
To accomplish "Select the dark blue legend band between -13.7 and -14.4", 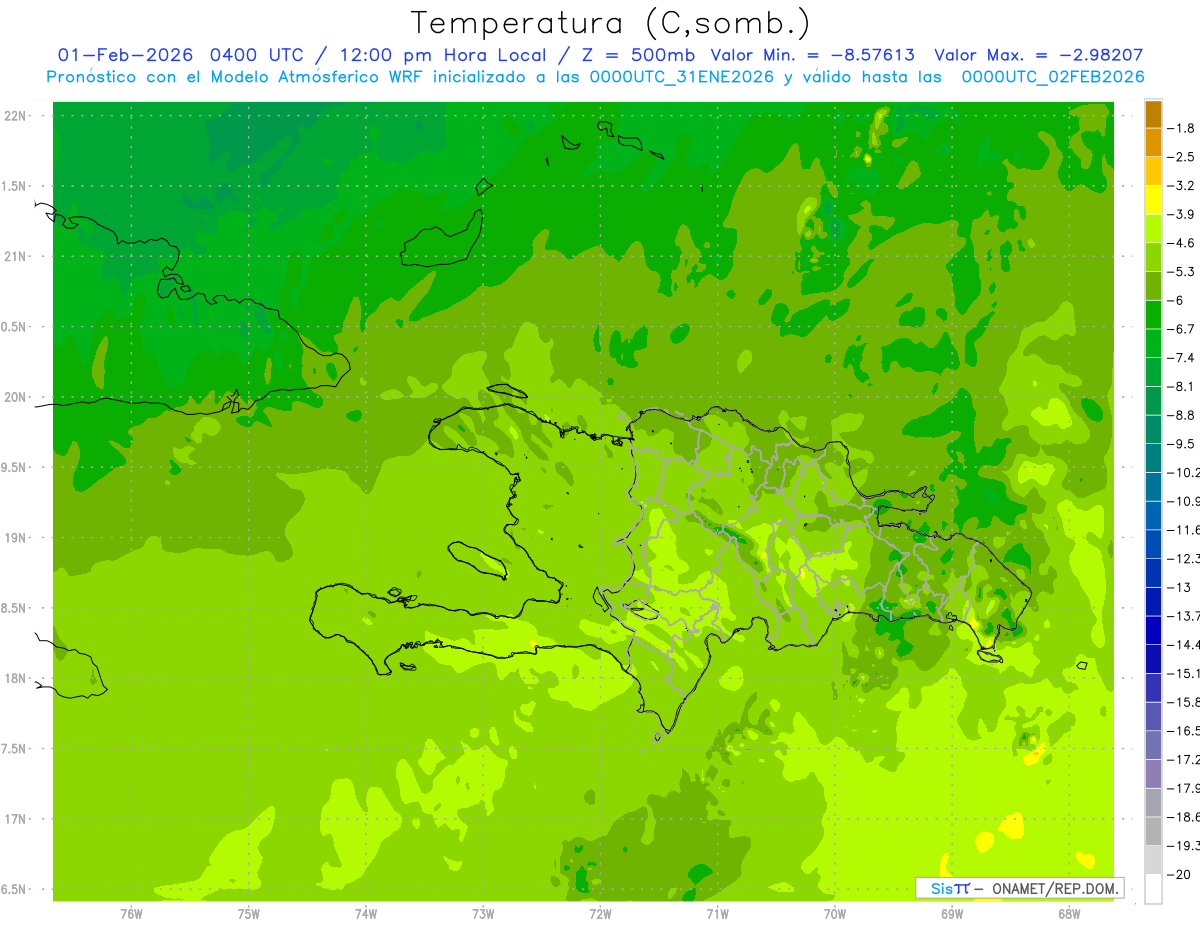I will click(x=1153, y=630).
